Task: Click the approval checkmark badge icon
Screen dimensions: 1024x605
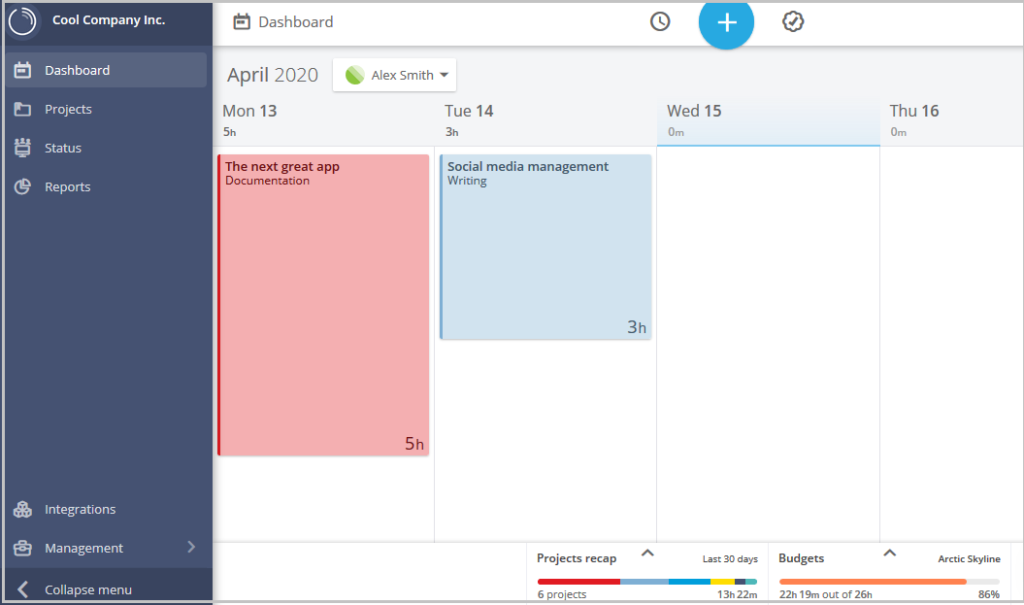Action: pos(793,22)
